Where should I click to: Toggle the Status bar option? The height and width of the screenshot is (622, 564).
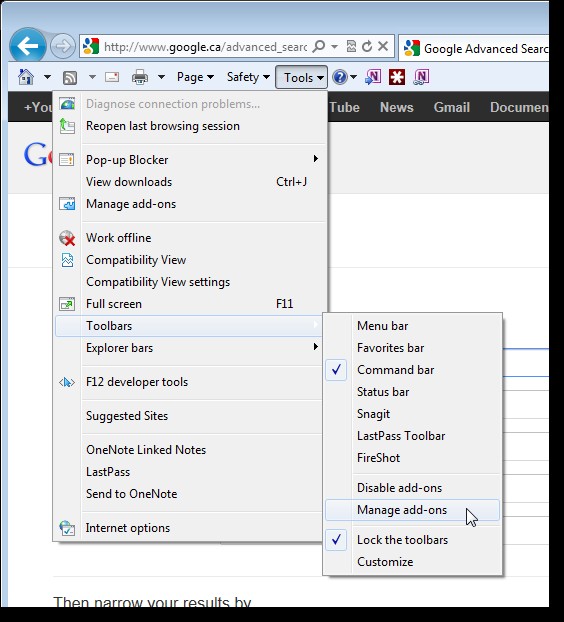click(x=412, y=392)
